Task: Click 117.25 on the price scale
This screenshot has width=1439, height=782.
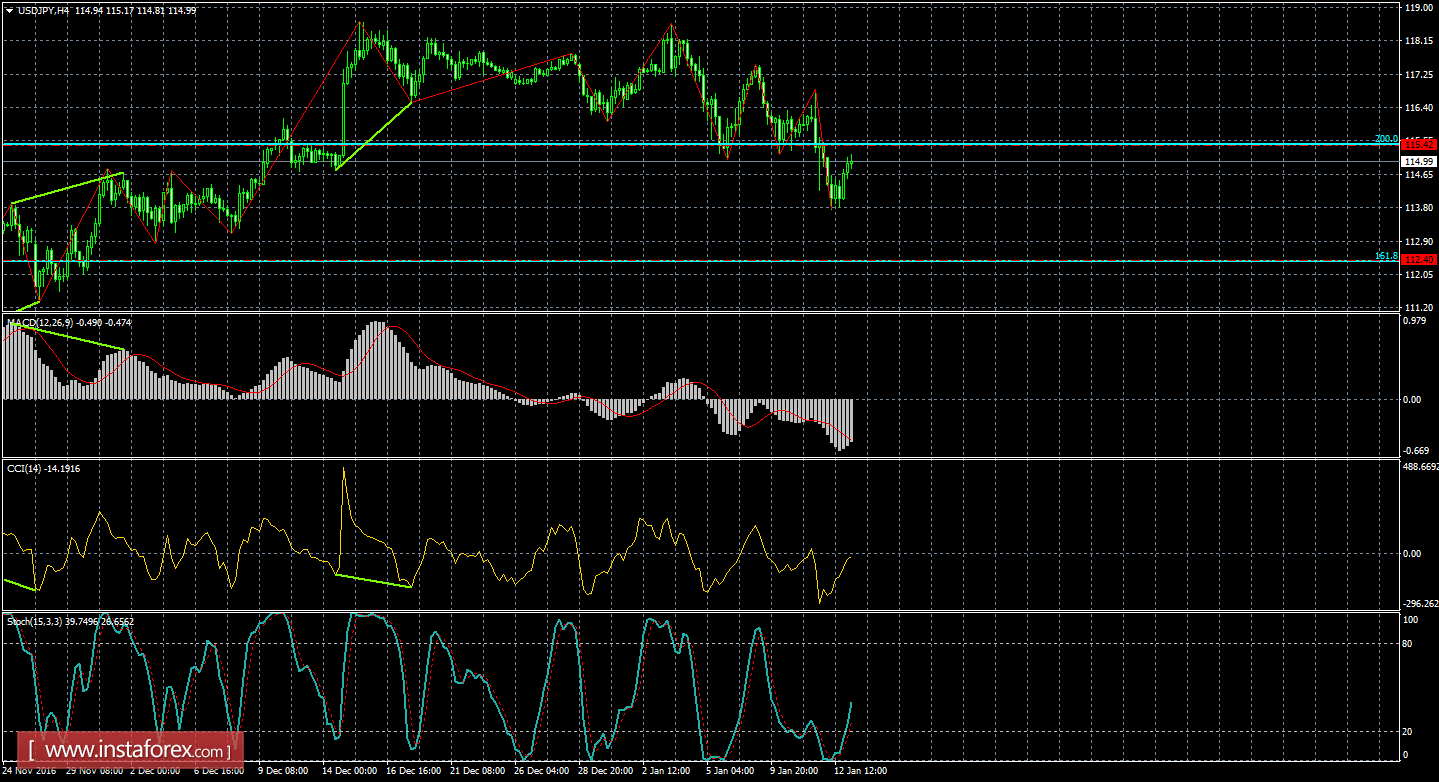Action: pyautogui.click(x=1419, y=75)
